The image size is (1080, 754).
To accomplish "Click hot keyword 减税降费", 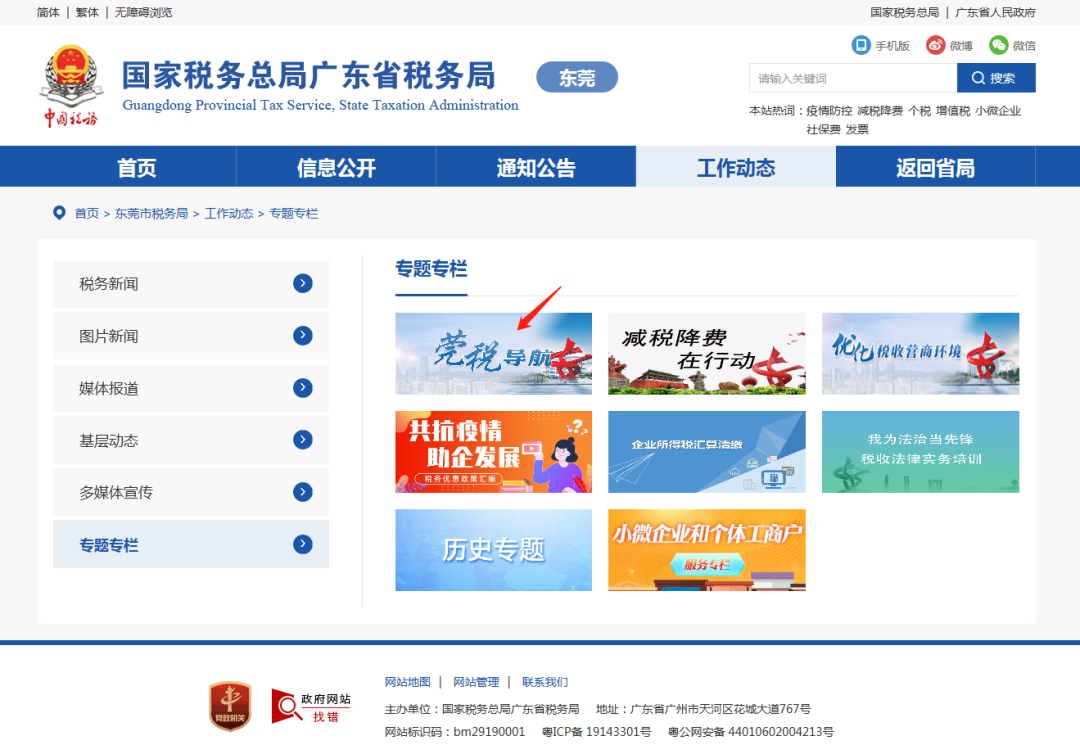I will (880, 111).
